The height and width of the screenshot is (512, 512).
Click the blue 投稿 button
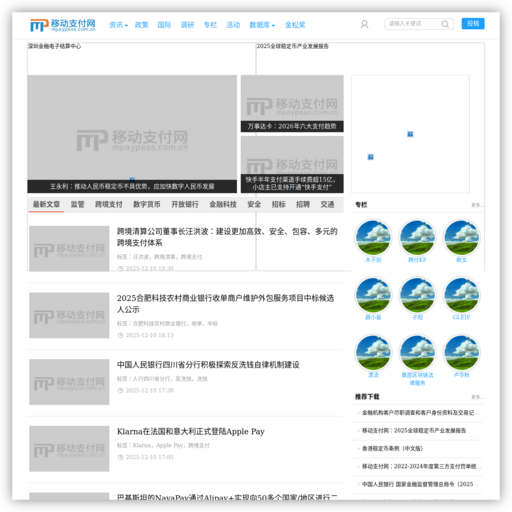(473, 24)
